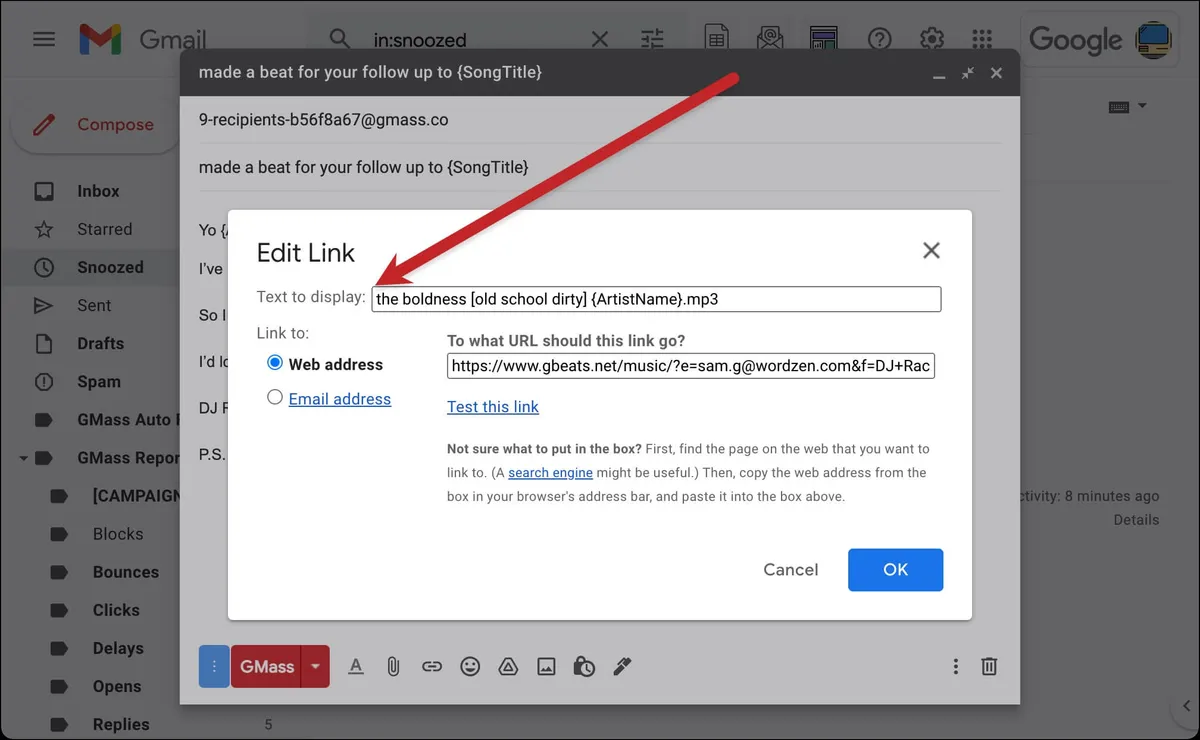Viewport: 1200px width, 740px height.
Task: Collapse the GMass Reports label tree
Action: coord(23,458)
